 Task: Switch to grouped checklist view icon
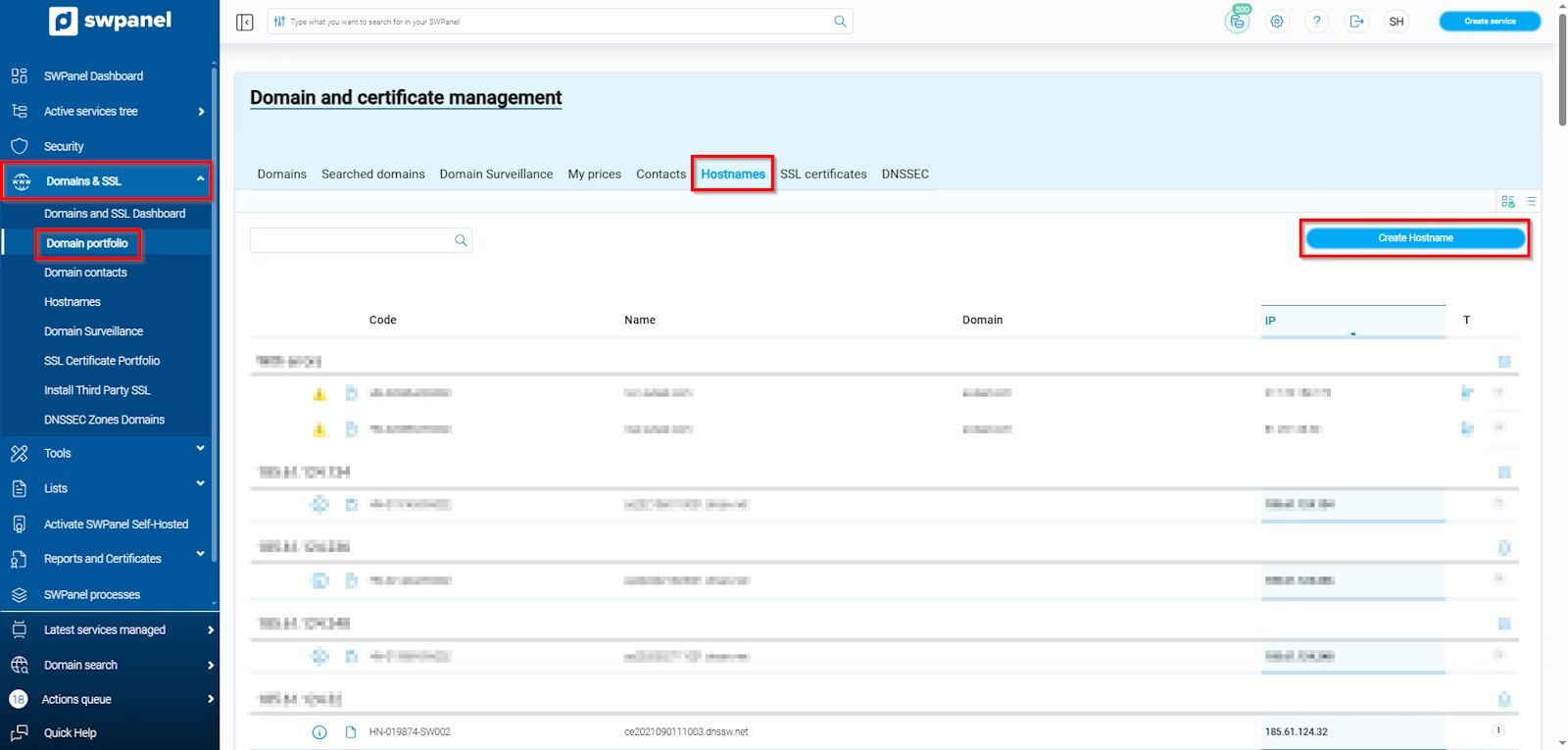click(1508, 201)
